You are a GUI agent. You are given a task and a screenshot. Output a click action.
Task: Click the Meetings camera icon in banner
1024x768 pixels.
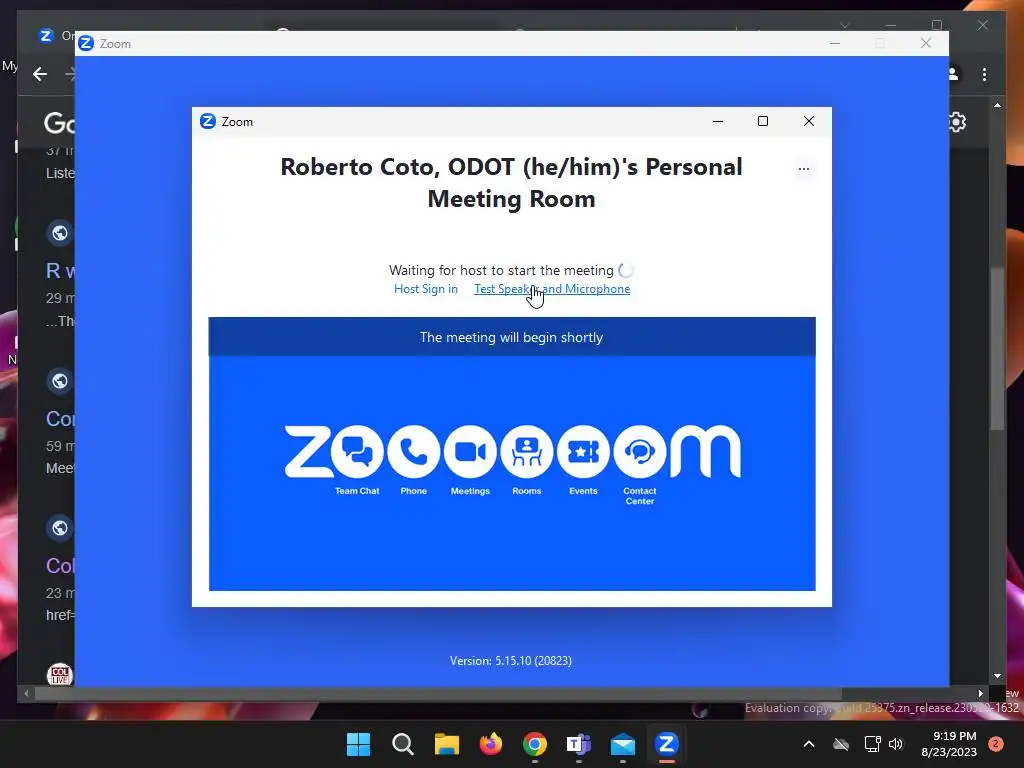tap(470, 451)
